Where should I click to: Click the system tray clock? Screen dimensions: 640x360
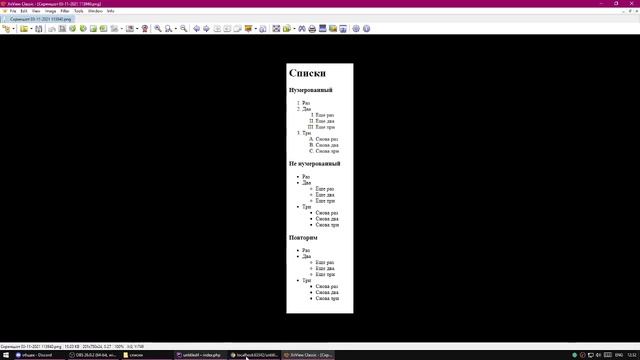[631, 355]
